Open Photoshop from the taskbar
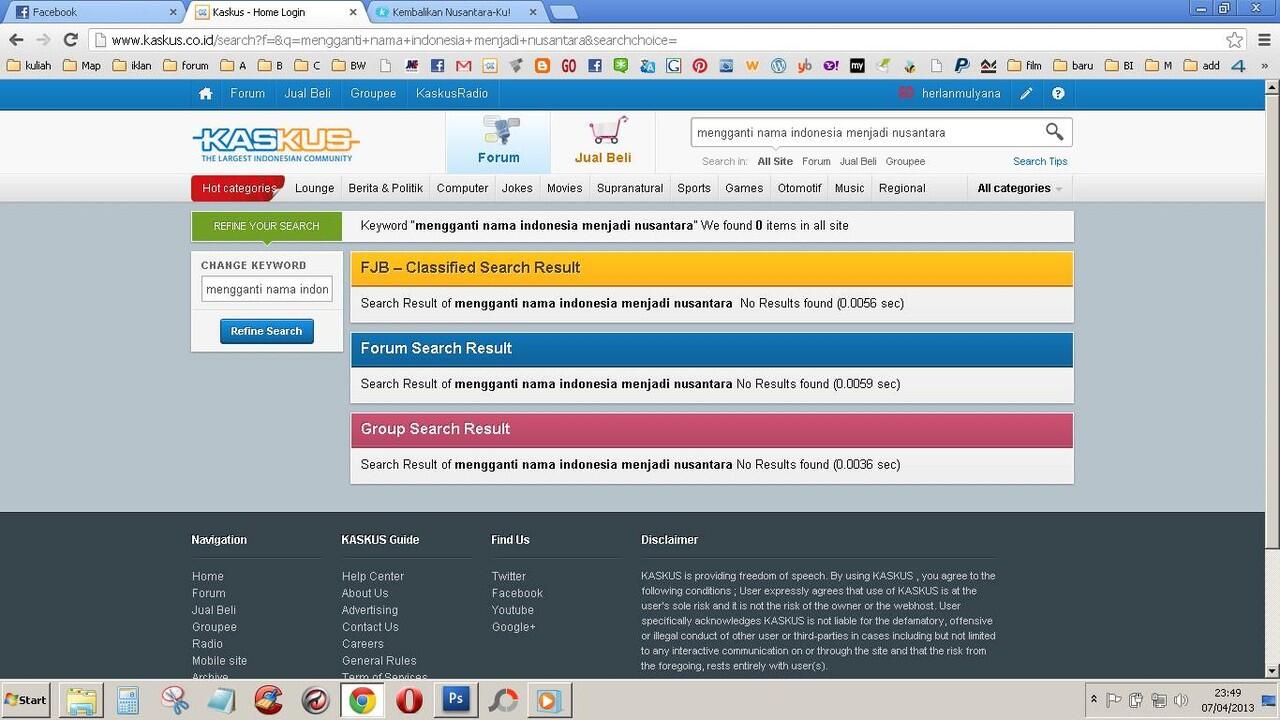The height and width of the screenshot is (720, 1280). pyautogui.click(x=455, y=700)
